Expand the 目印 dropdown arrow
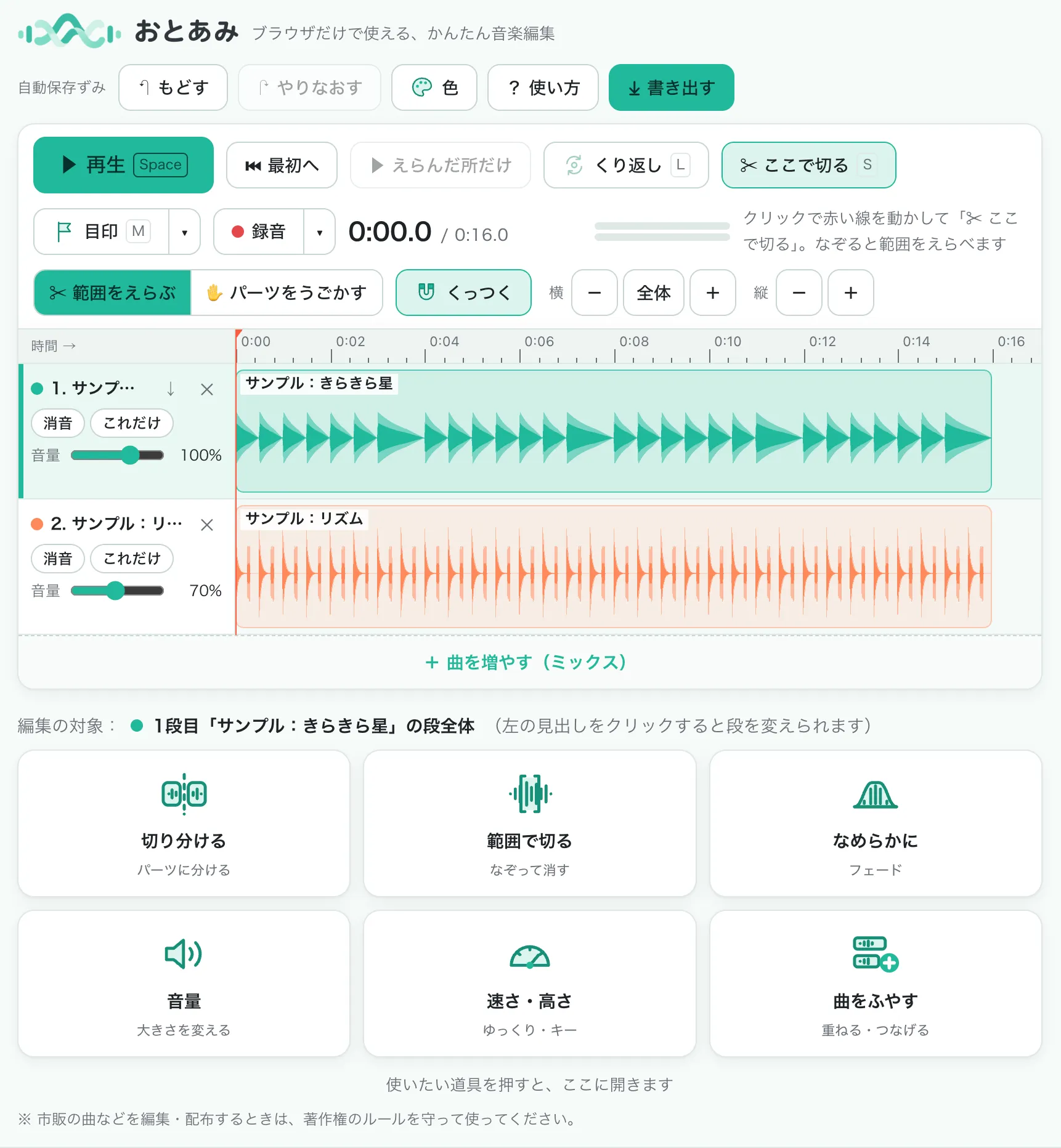Viewport: 1061px width, 1148px height. pyautogui.click(x=185, y=232)
